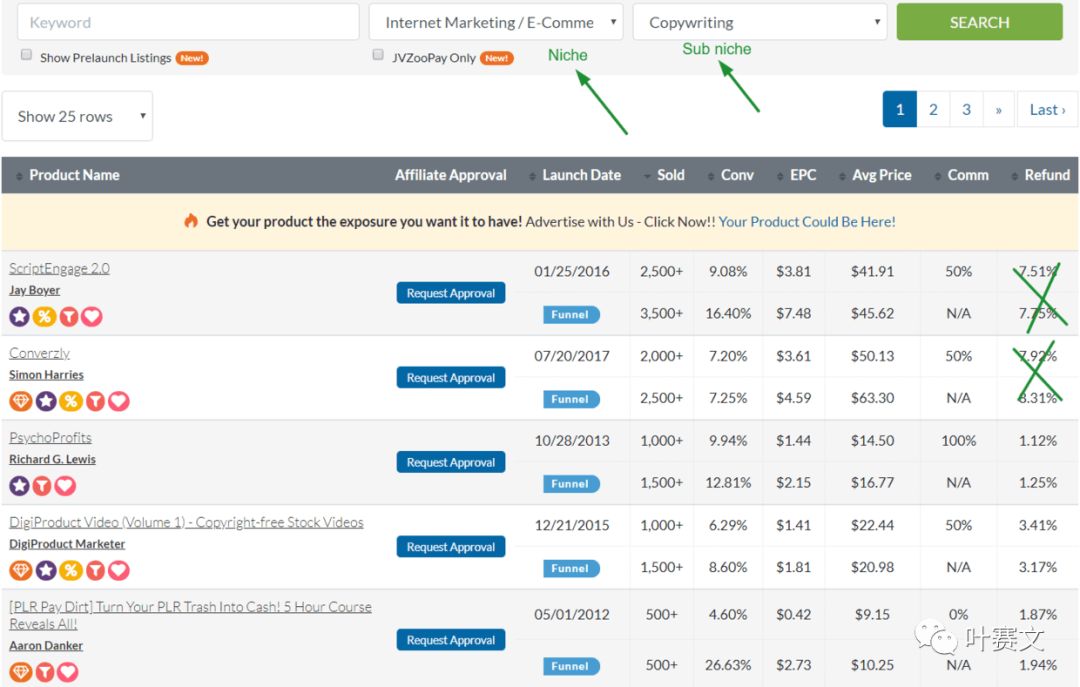Click the sort arrows beside Refund header

click(1015, 176)
